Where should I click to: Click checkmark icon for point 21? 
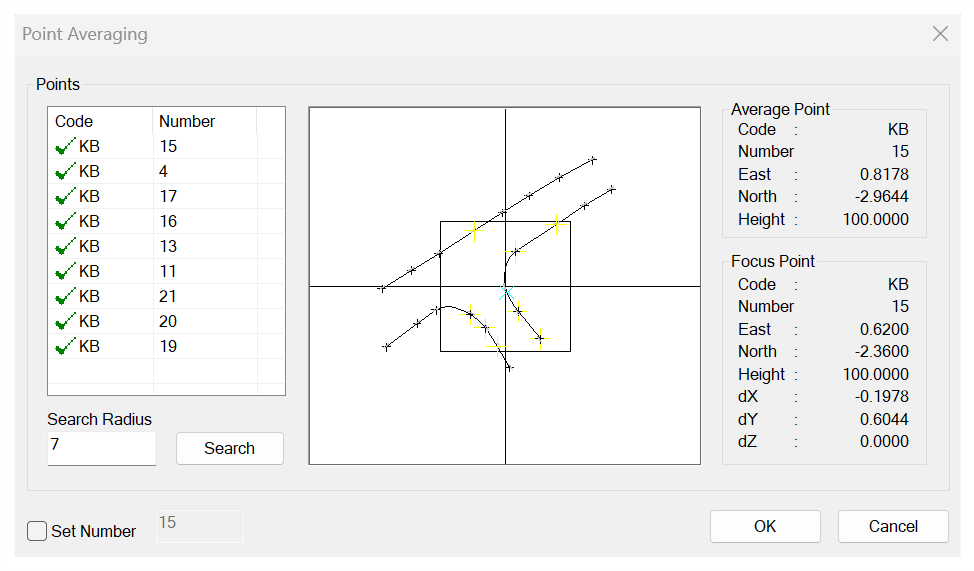tap(65, 297)
